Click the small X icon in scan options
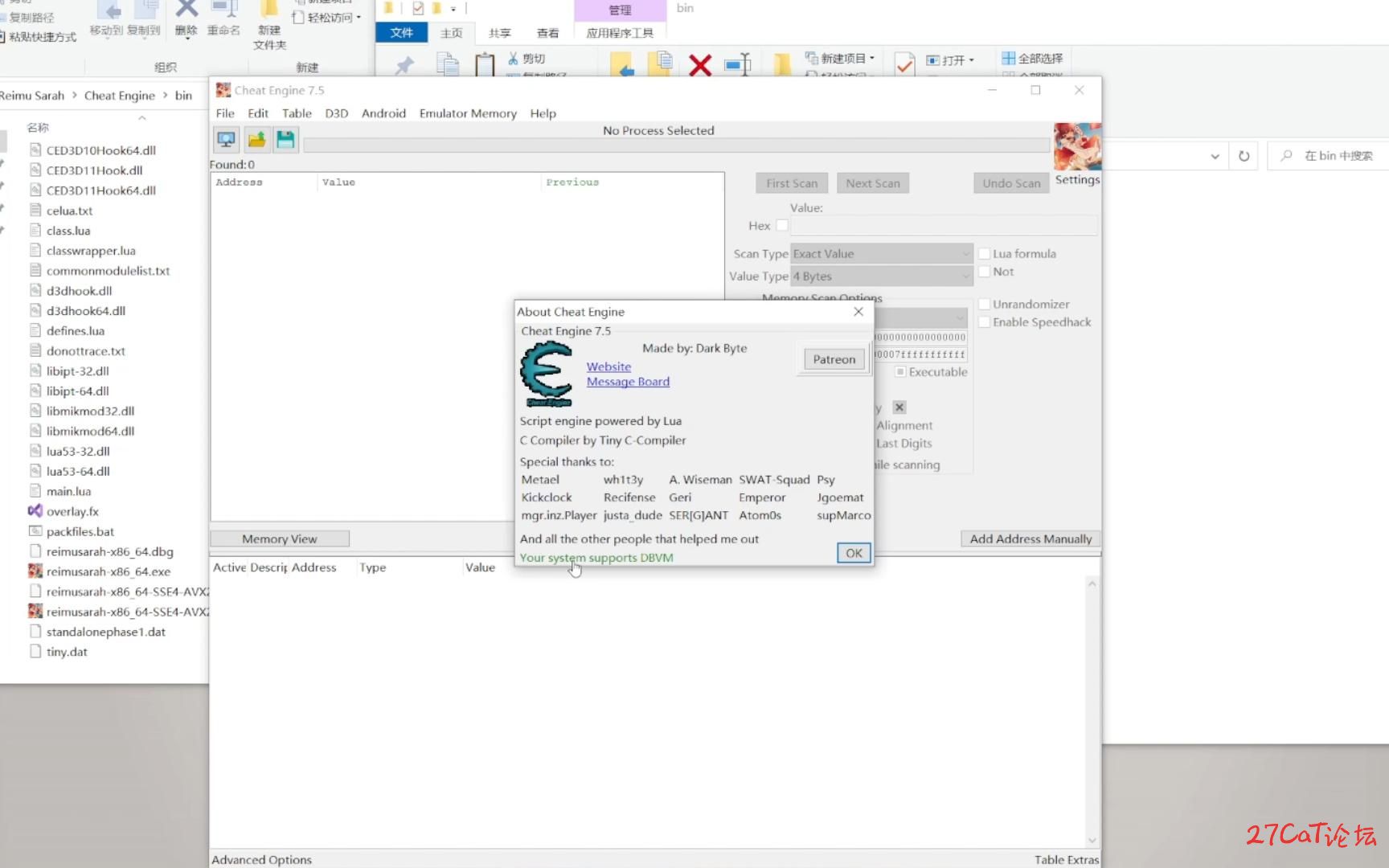The image size is (1389, 868). (899, 407)
